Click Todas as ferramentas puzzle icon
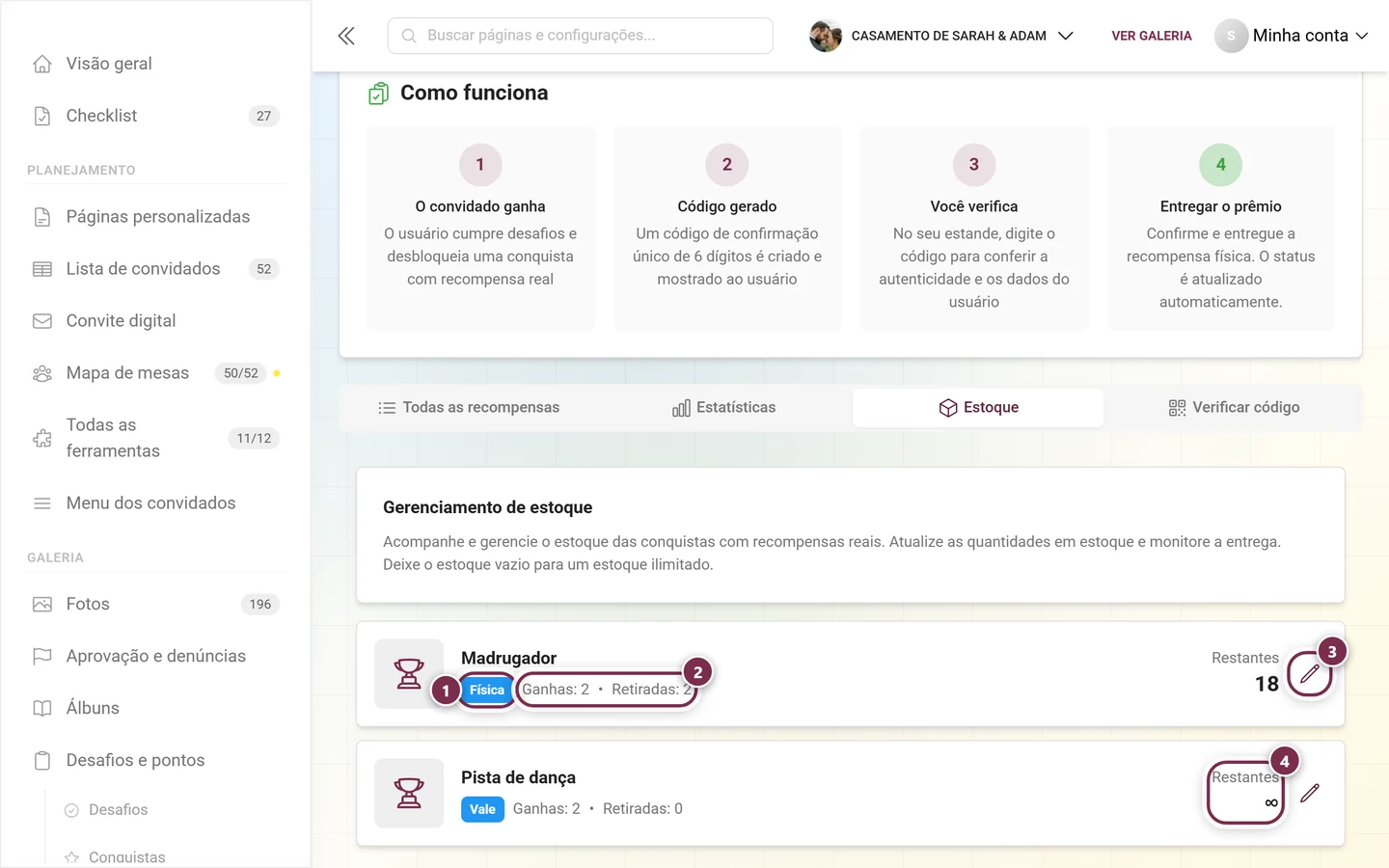 (x=42, y=438)
